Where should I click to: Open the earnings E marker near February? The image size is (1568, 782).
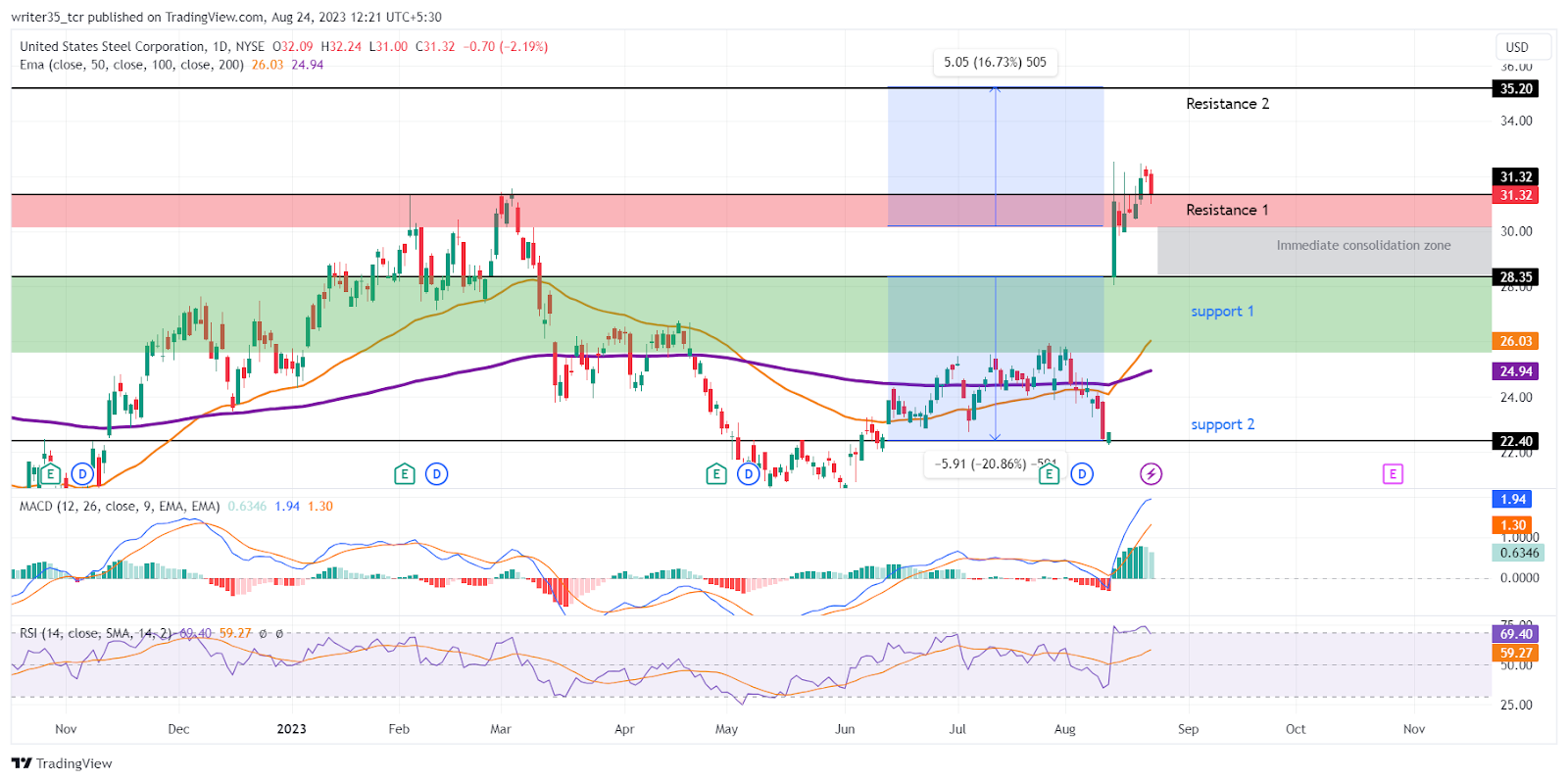pyautogui.click(x=404, y=474)
